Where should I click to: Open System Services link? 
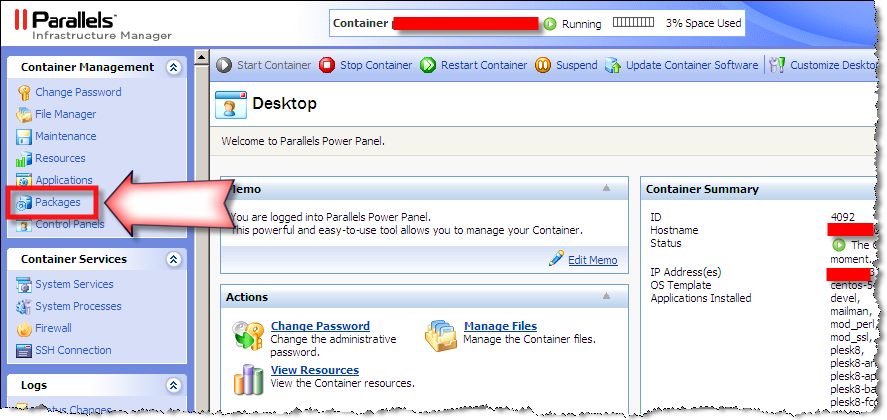pyautogui.click(x=74, y=284)
